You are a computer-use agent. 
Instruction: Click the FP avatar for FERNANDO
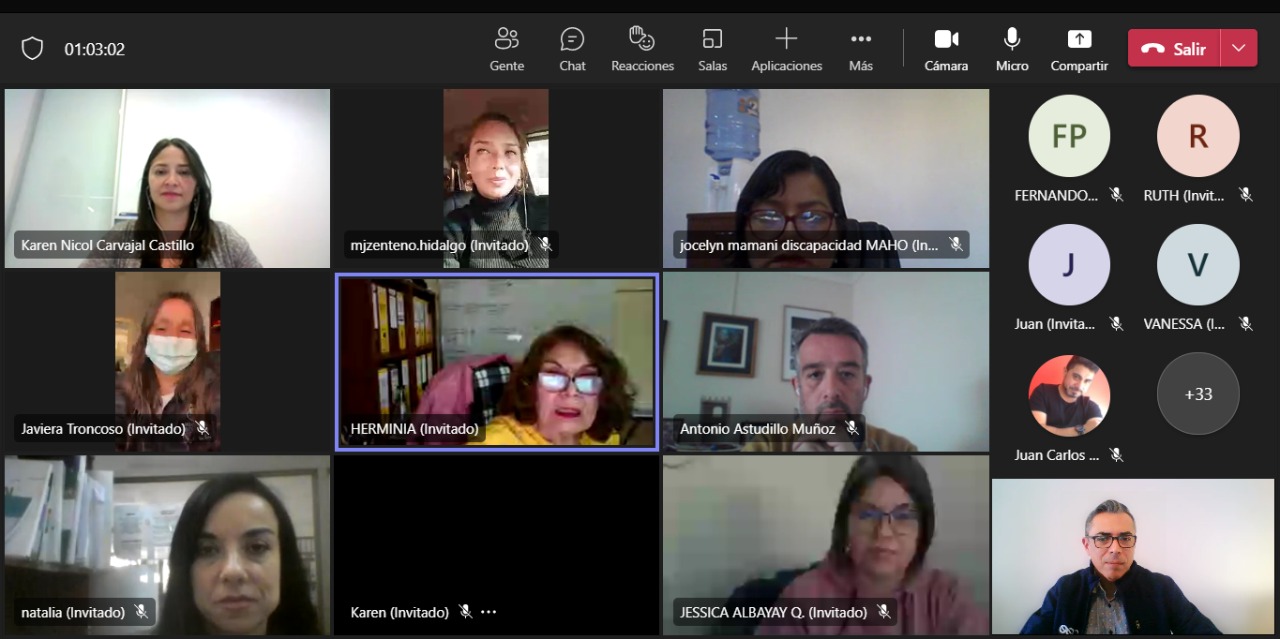point(1069,136)
